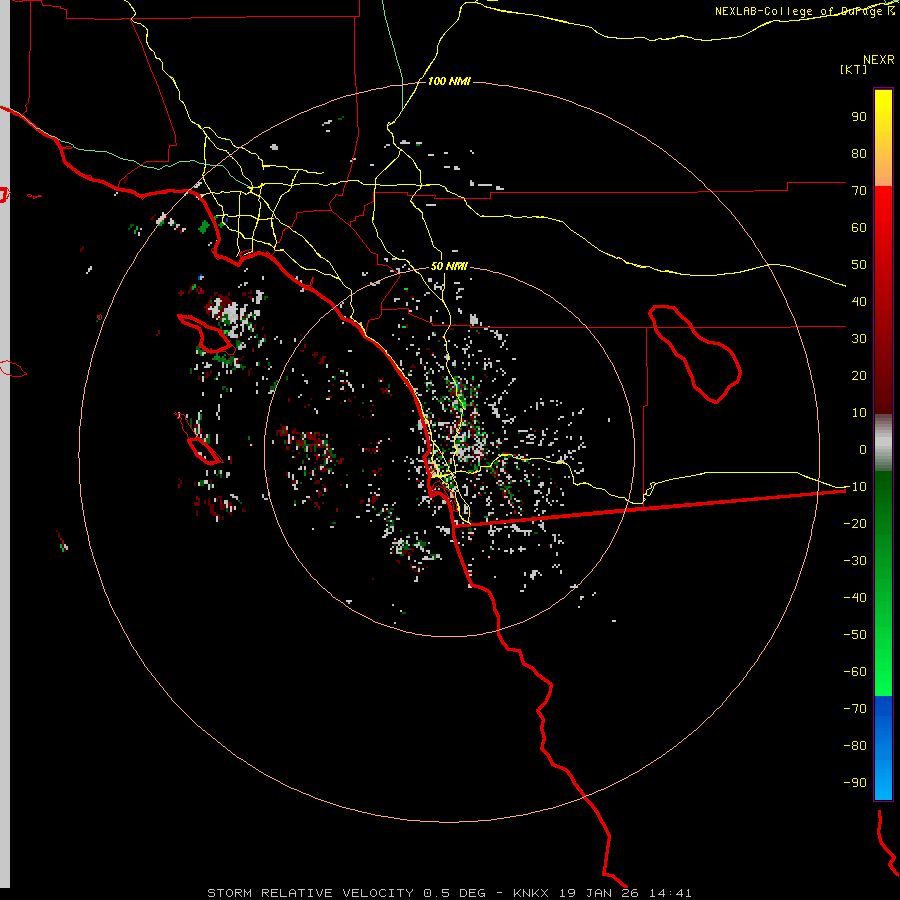
Task: Click the -60 value on velocity scale
Action: pyautogui.click(x=855, y=672)
